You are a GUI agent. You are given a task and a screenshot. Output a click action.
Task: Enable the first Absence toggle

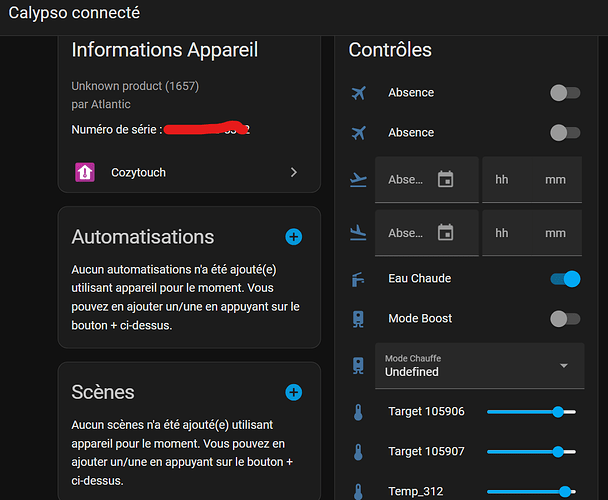tap(564, 93)
